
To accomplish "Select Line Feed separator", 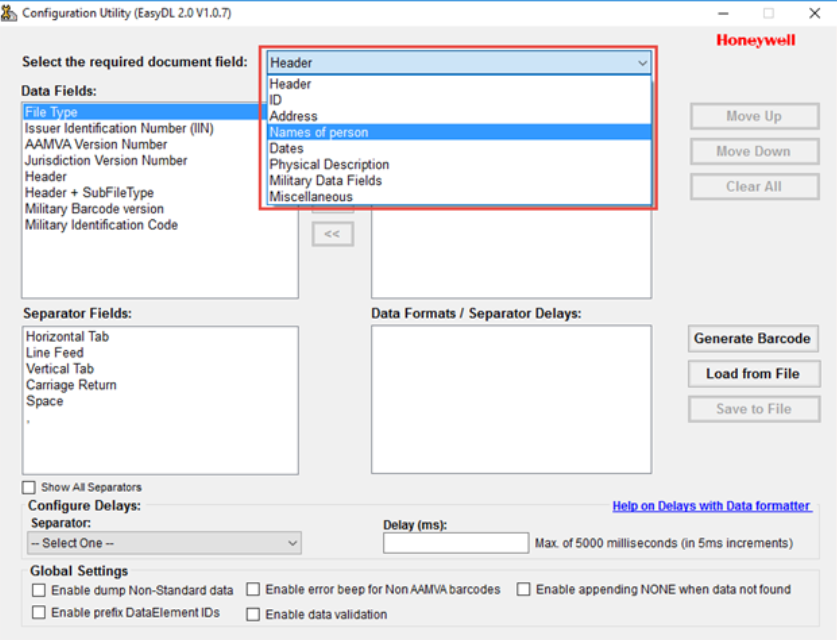I will pos(55,353).
